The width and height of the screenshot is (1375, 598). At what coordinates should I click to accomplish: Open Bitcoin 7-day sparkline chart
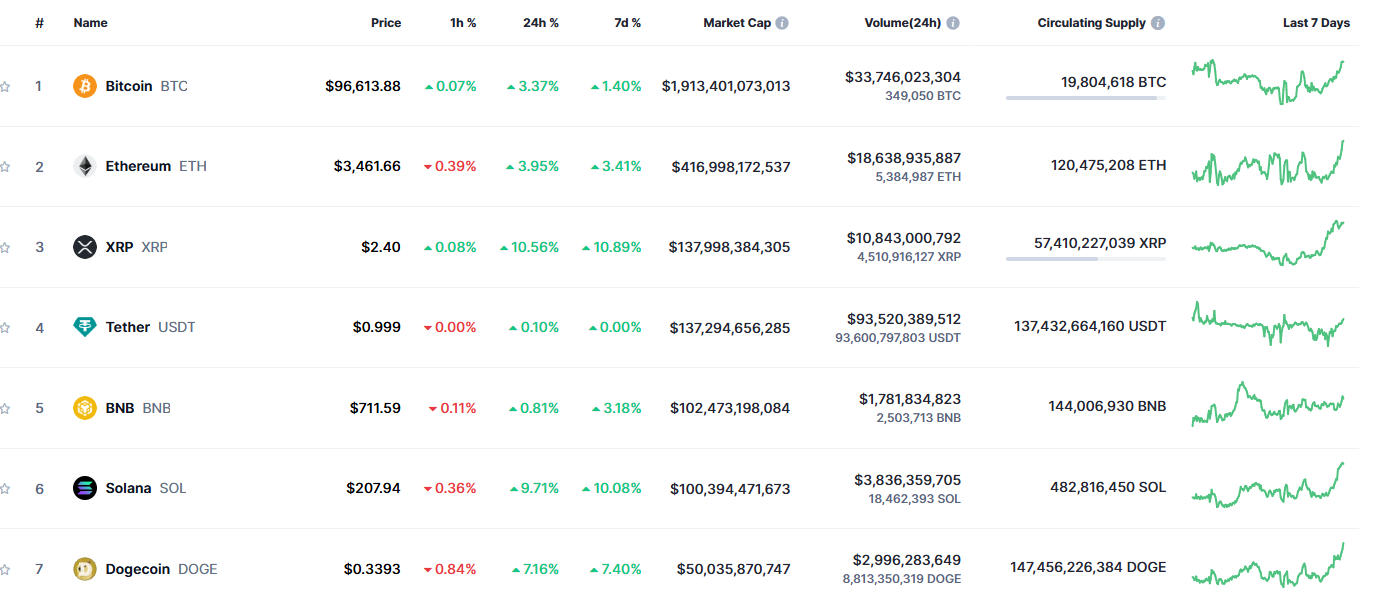[1268, 82]
